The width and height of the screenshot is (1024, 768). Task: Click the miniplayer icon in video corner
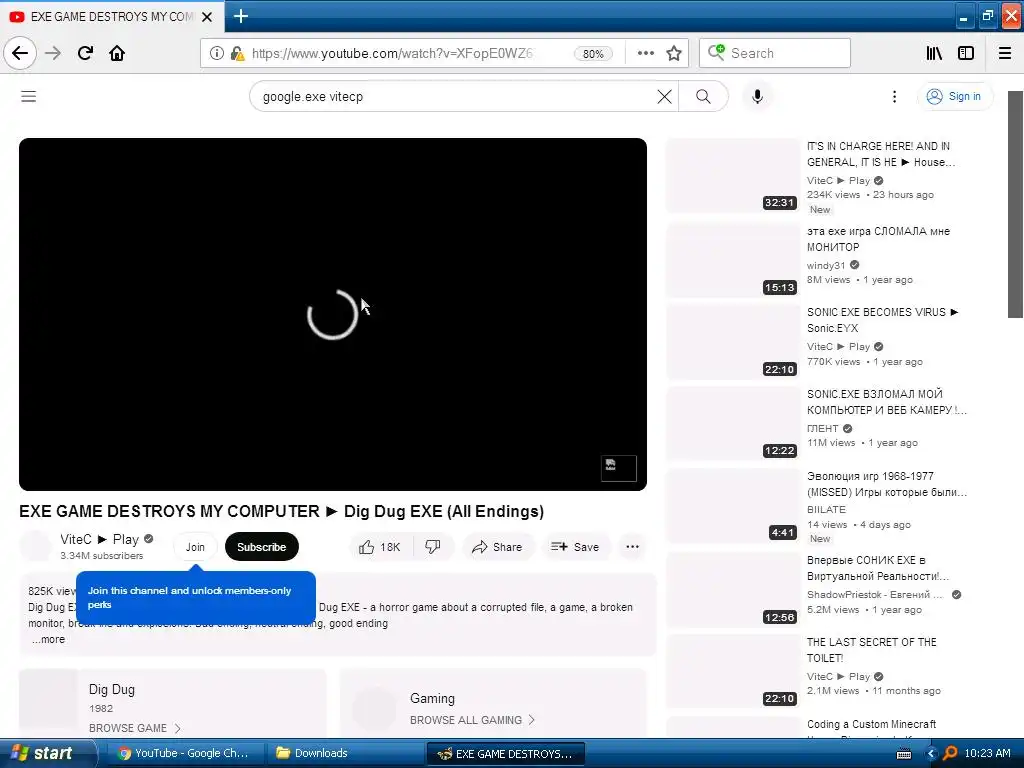tap(618, 468)
